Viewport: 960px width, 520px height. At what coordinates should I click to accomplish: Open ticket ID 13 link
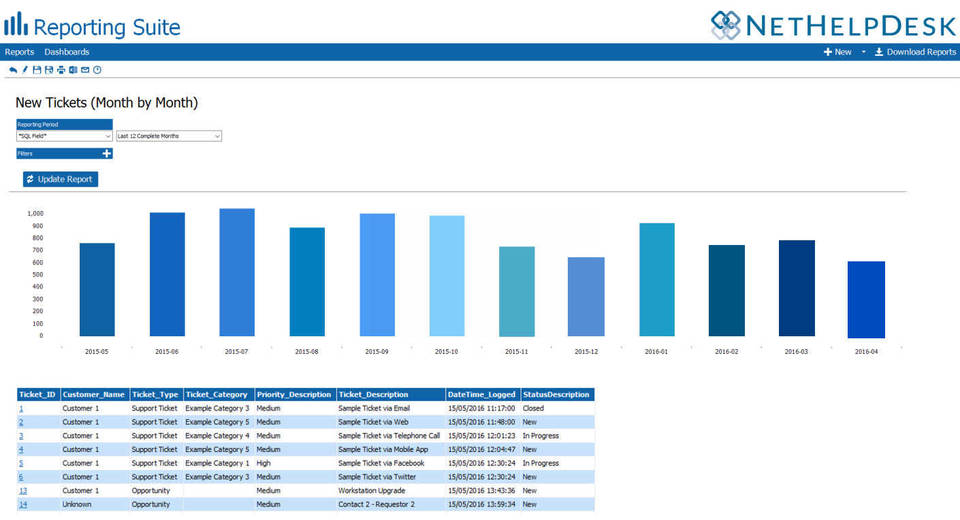pos(22,491)
